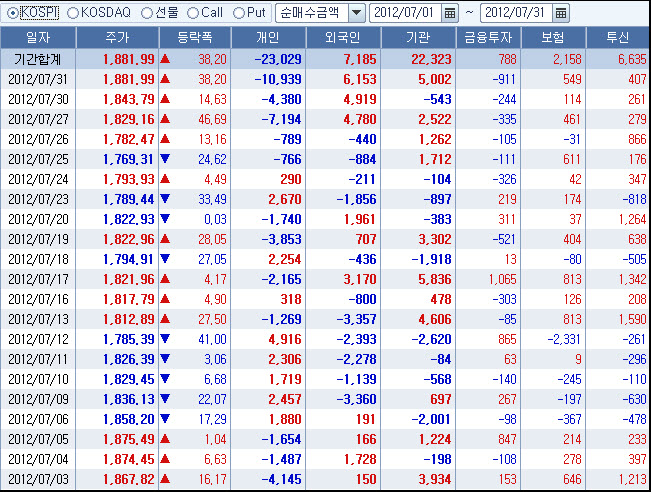
Task: Click the 41.00 등락폭 value
Action: [x=213, y=340]
